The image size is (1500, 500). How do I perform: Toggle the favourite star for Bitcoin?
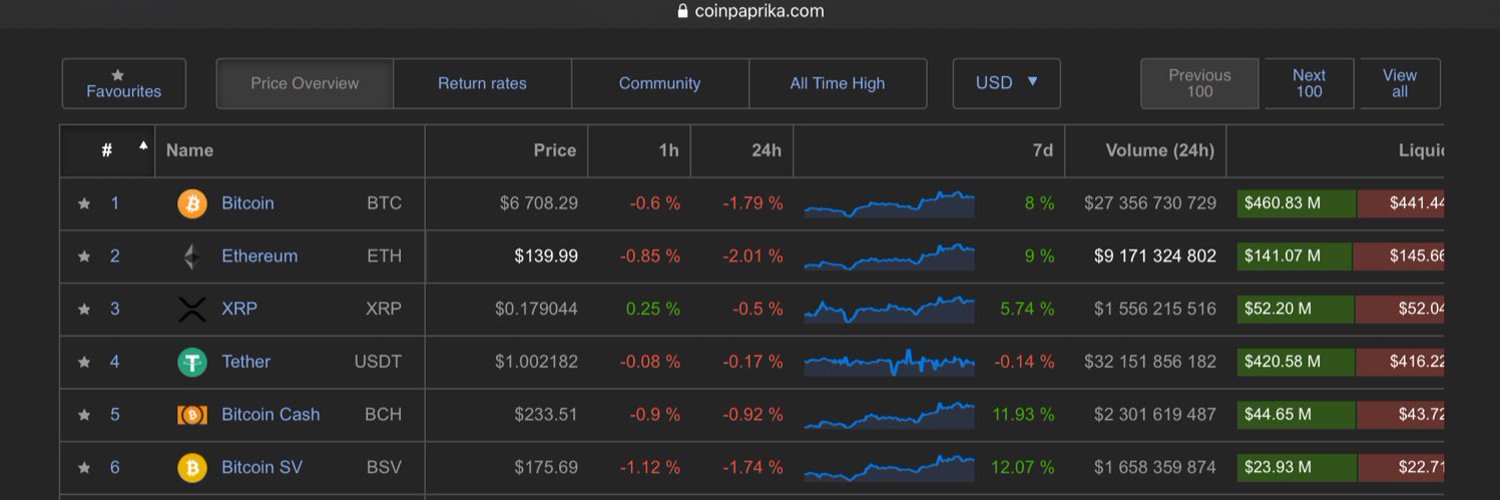84,204
